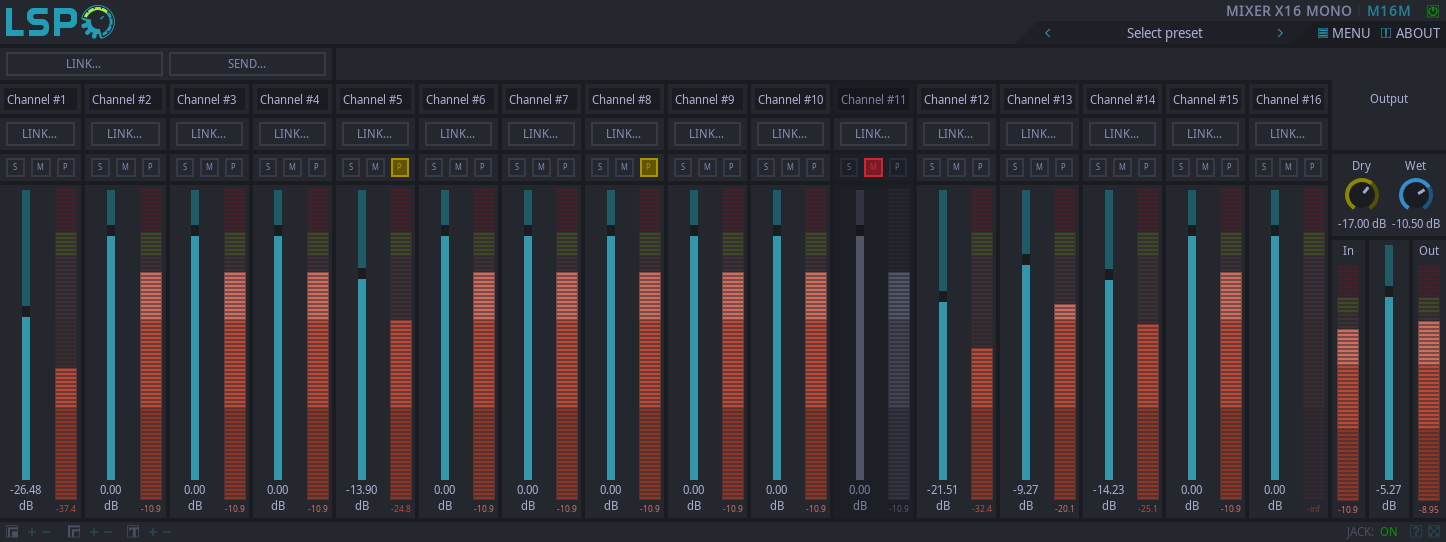Viewport: 1446px width, 542px height.
Task: Open the ABOUT page
Action: point(1410,33)
